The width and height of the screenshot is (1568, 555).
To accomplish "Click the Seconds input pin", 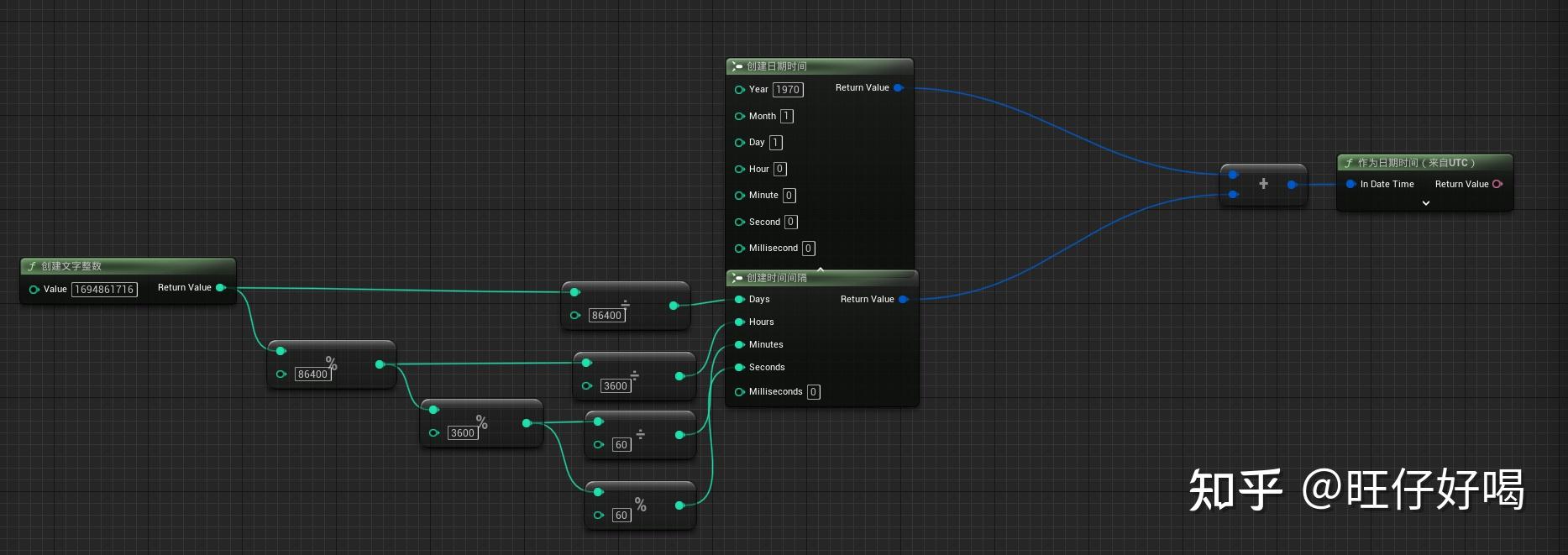I will click(740, 368).
